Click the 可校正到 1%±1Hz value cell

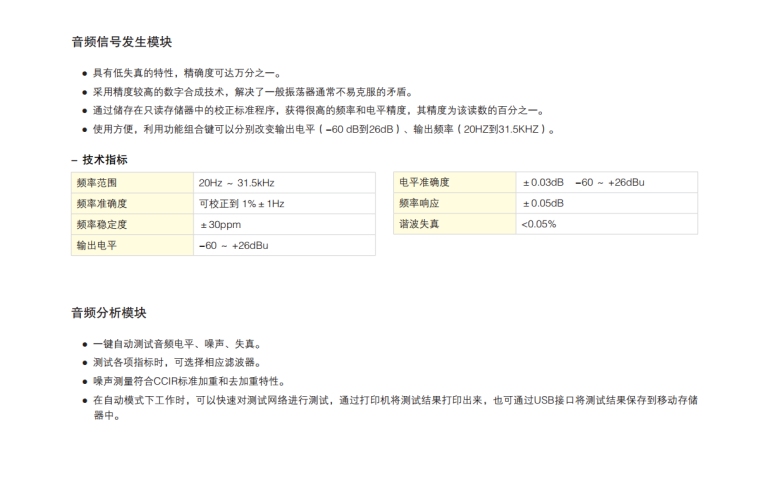(284, 204)
